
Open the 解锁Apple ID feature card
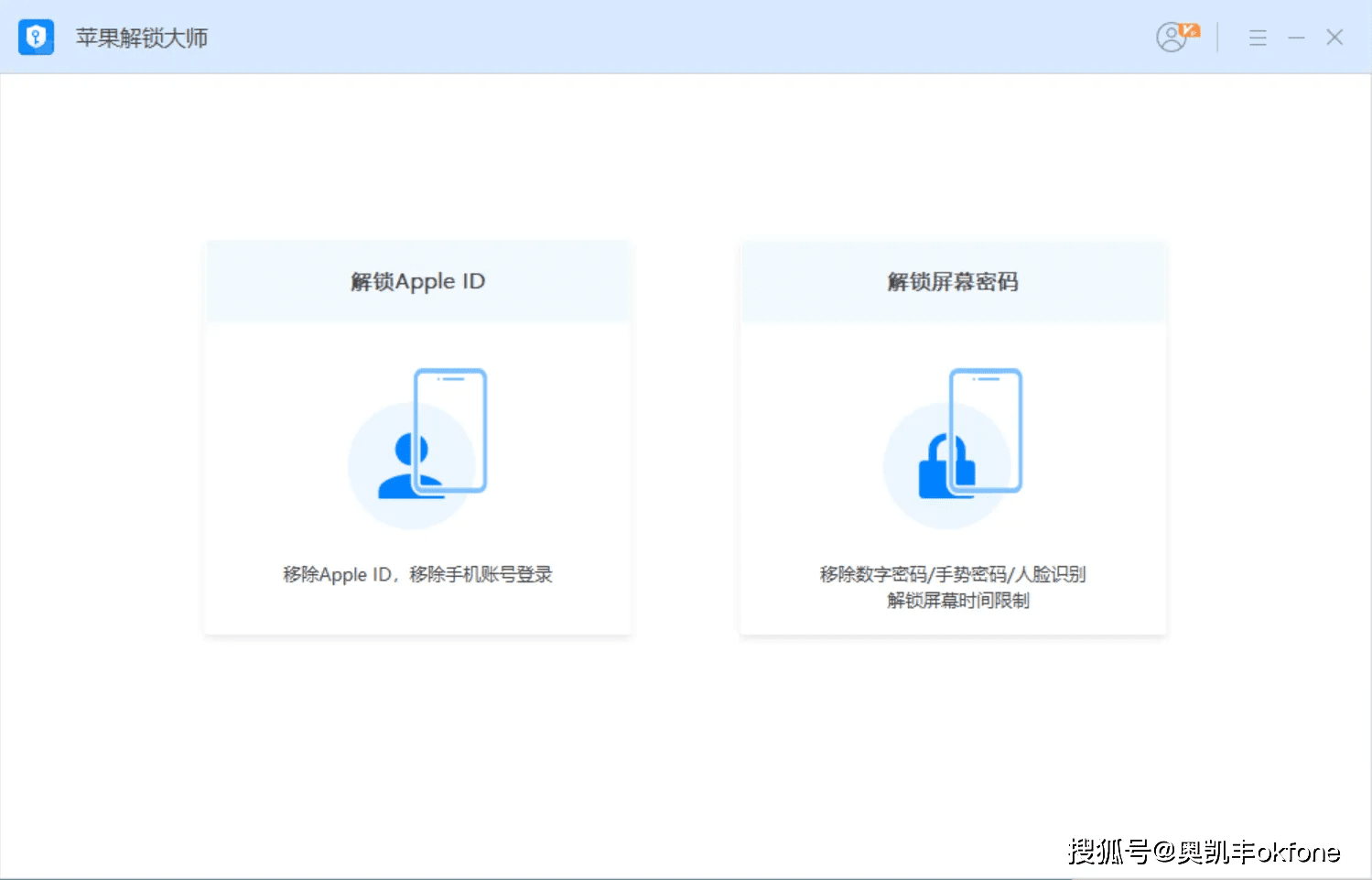click(x=418, y=435)
